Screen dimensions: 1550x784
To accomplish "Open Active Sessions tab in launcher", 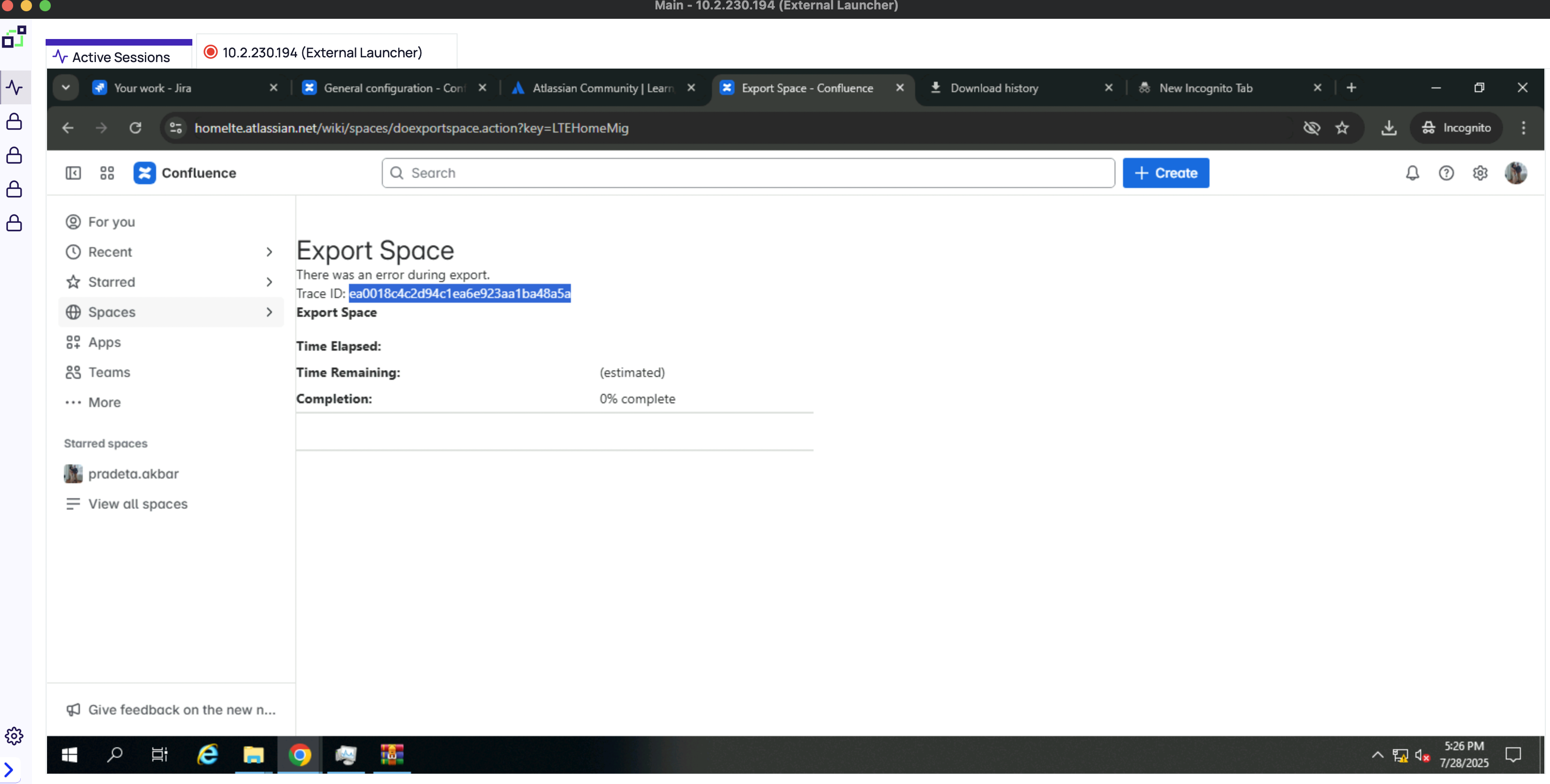I will click(x=119, y=56).
